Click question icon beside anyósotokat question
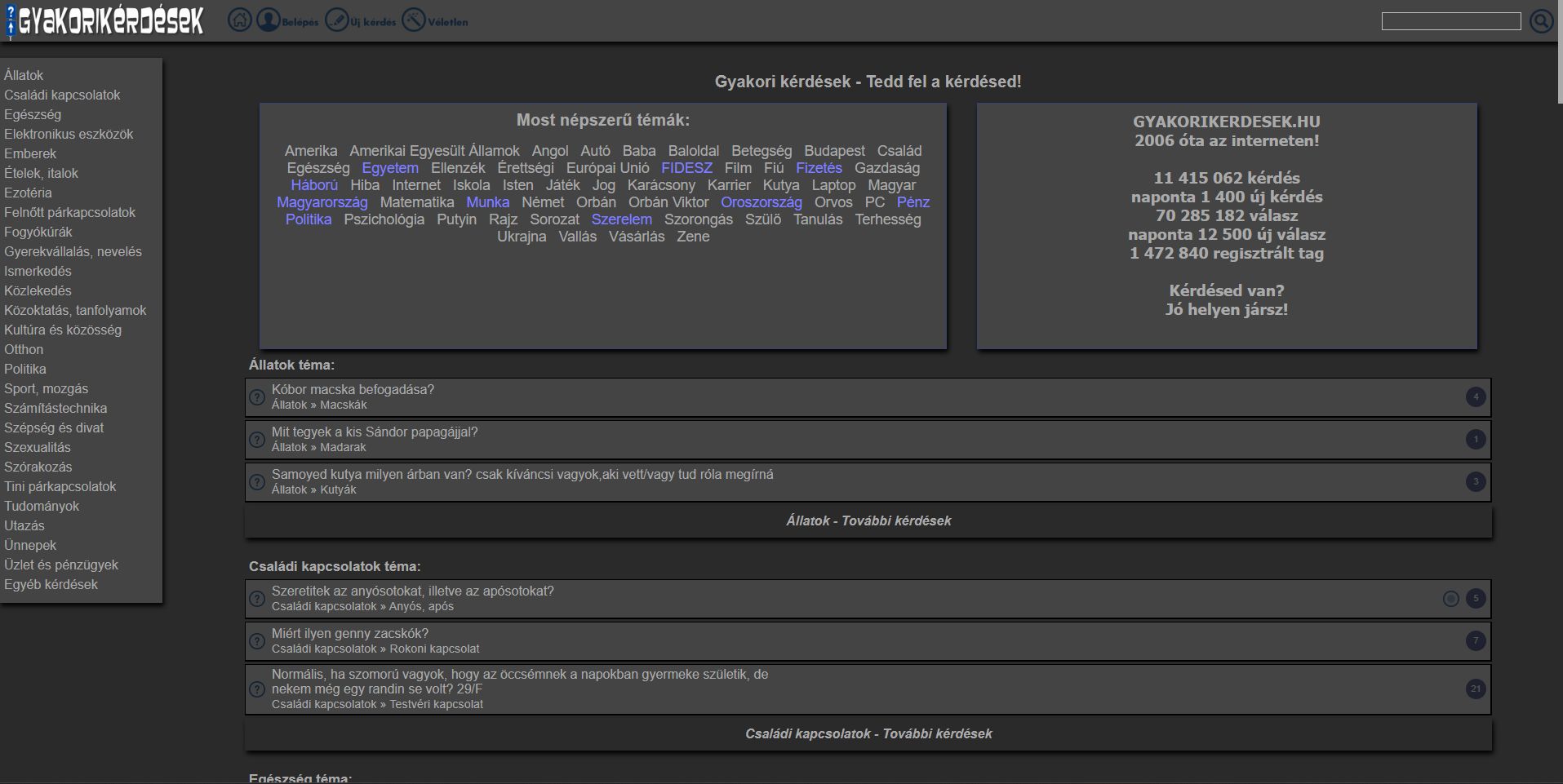Image resolution: width=1563 pixels, height=784 pixels. (x=257, y=599)
